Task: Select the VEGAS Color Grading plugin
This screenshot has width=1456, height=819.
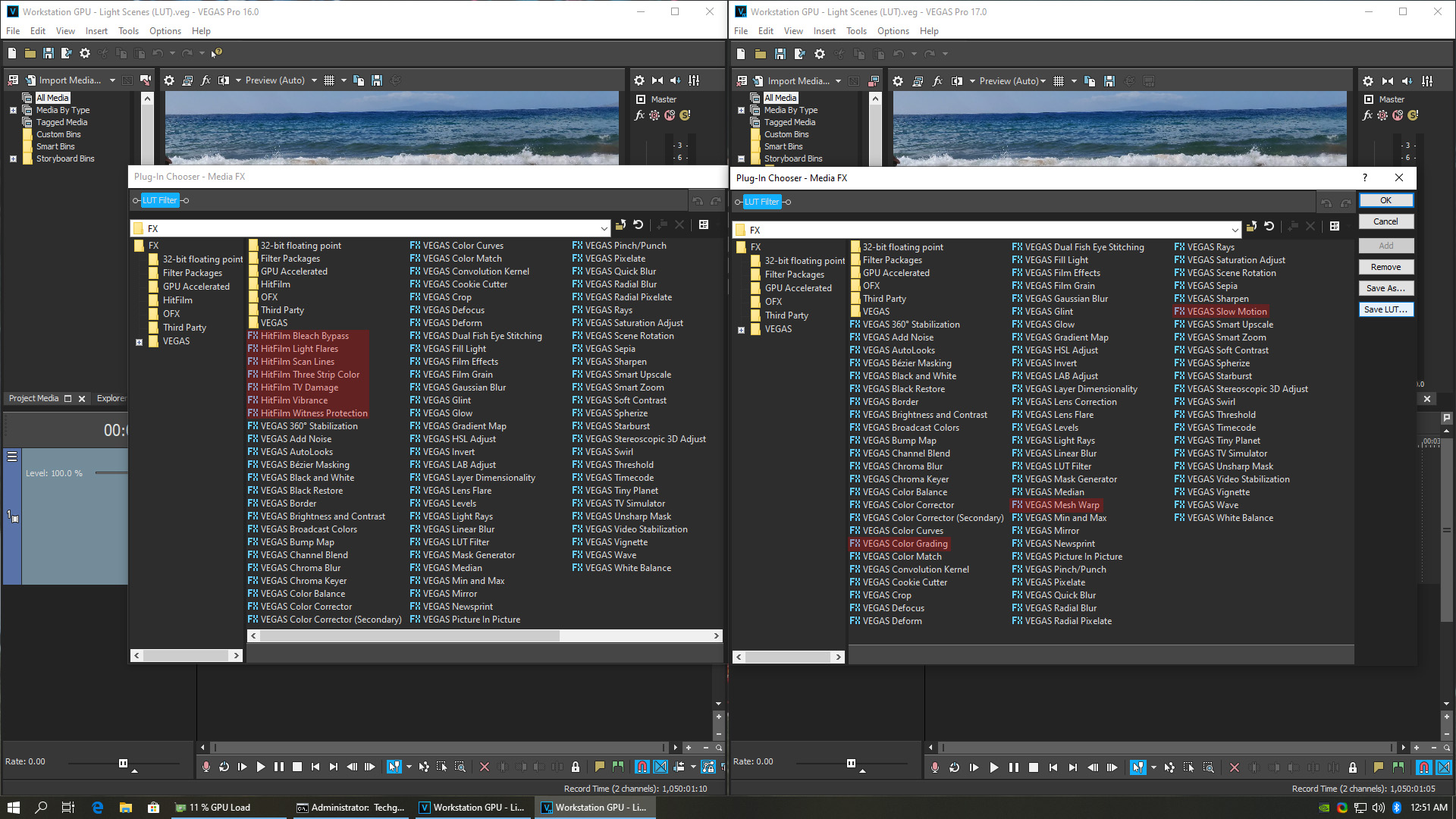Action: [x=903, y=543]
